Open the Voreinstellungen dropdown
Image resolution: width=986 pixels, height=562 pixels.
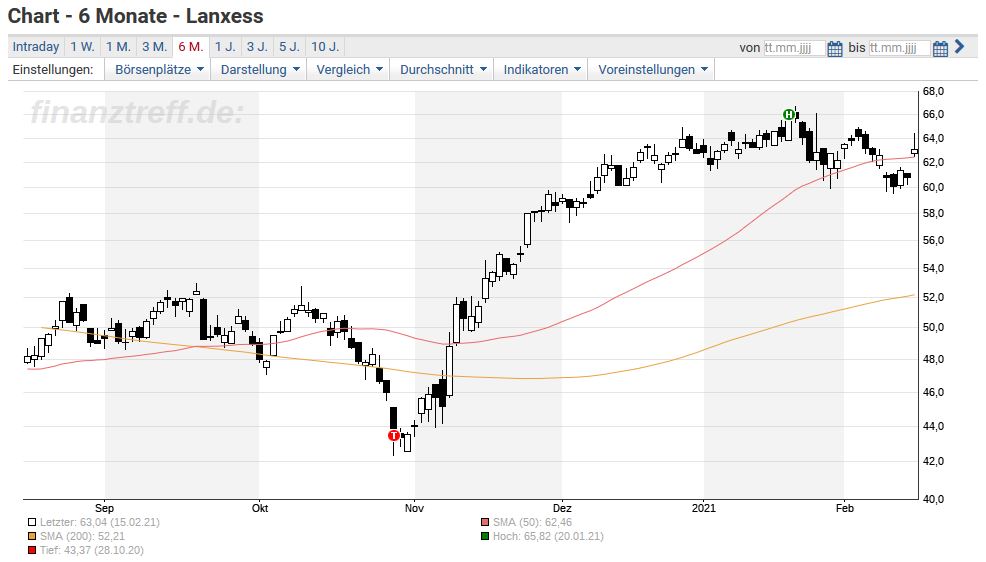652,70
